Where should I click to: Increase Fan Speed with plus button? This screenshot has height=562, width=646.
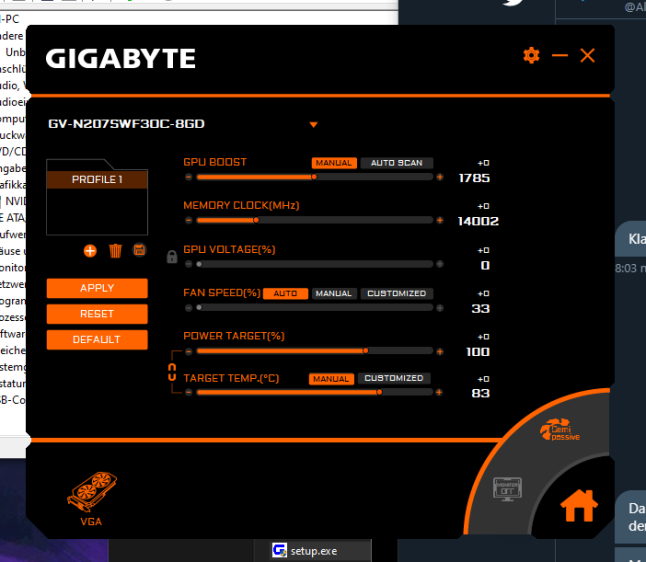point(440,308)
